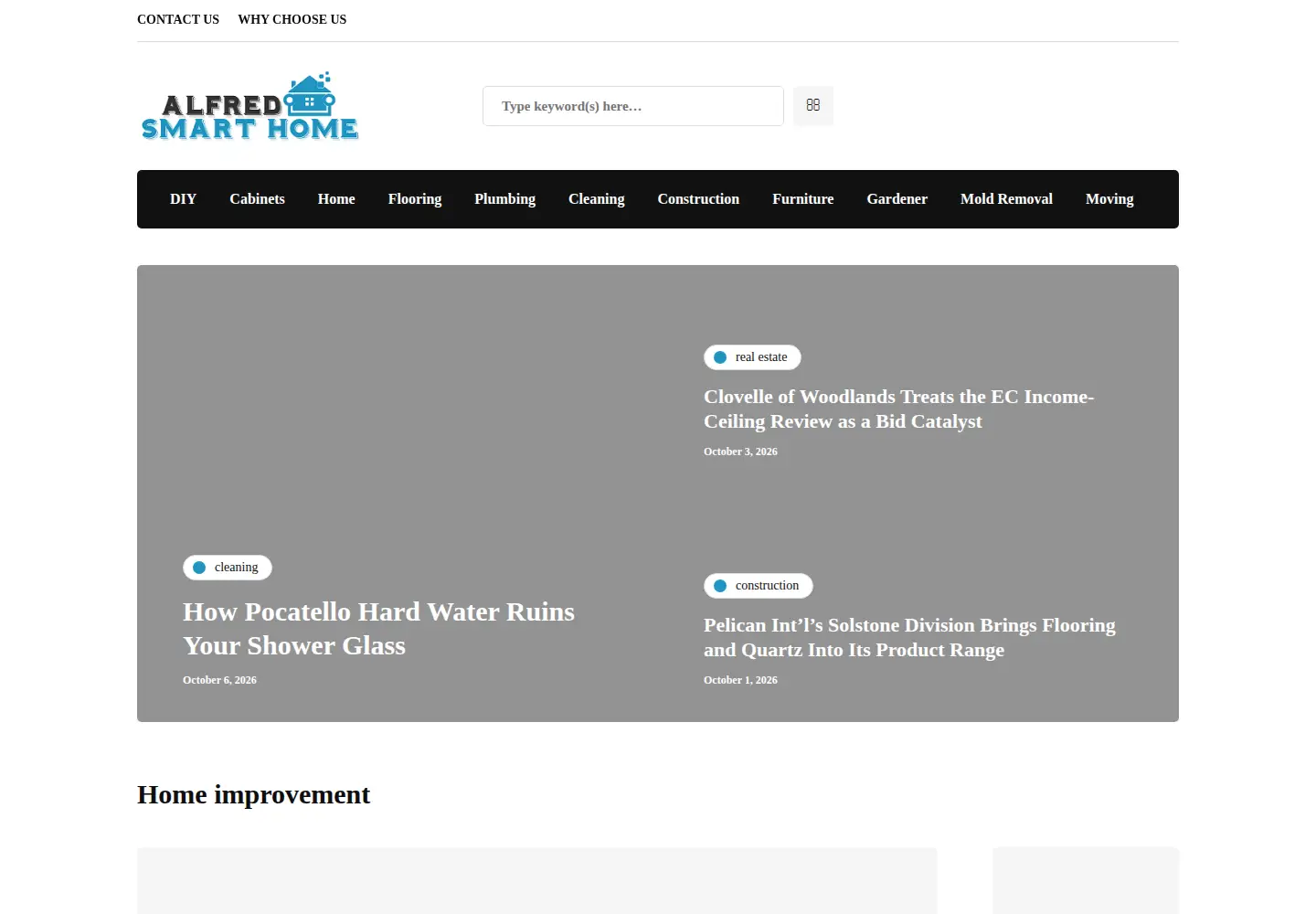Open the Pocatello Hard Water article
The width and height of the screenshot is (1316, 914).
(378, 629)
